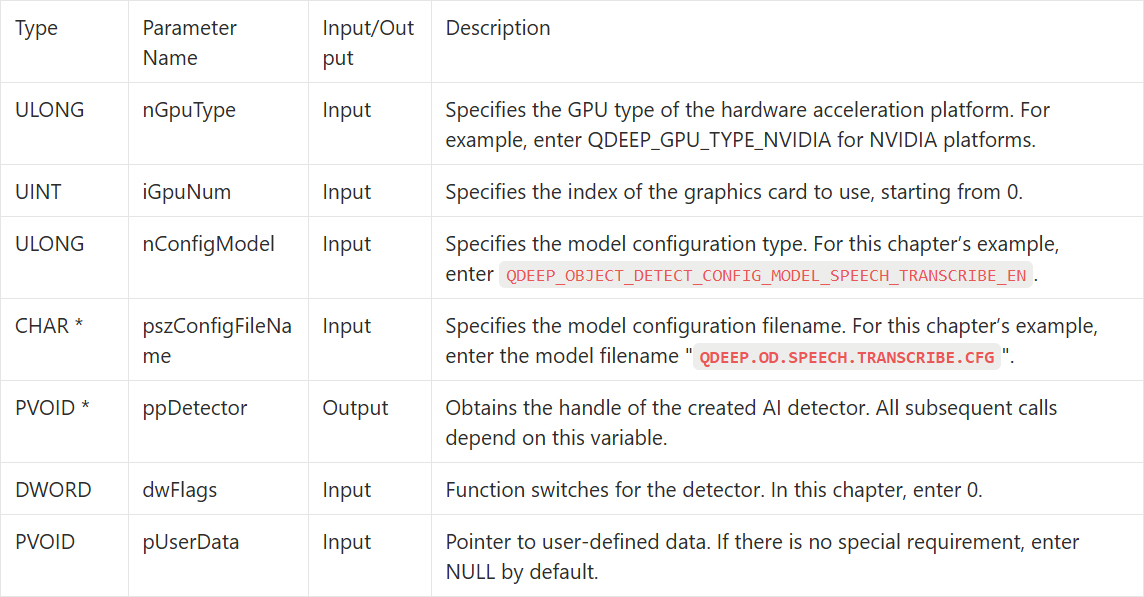Click the nConfigModel parameter name
1144x597 pixels.
209,244
